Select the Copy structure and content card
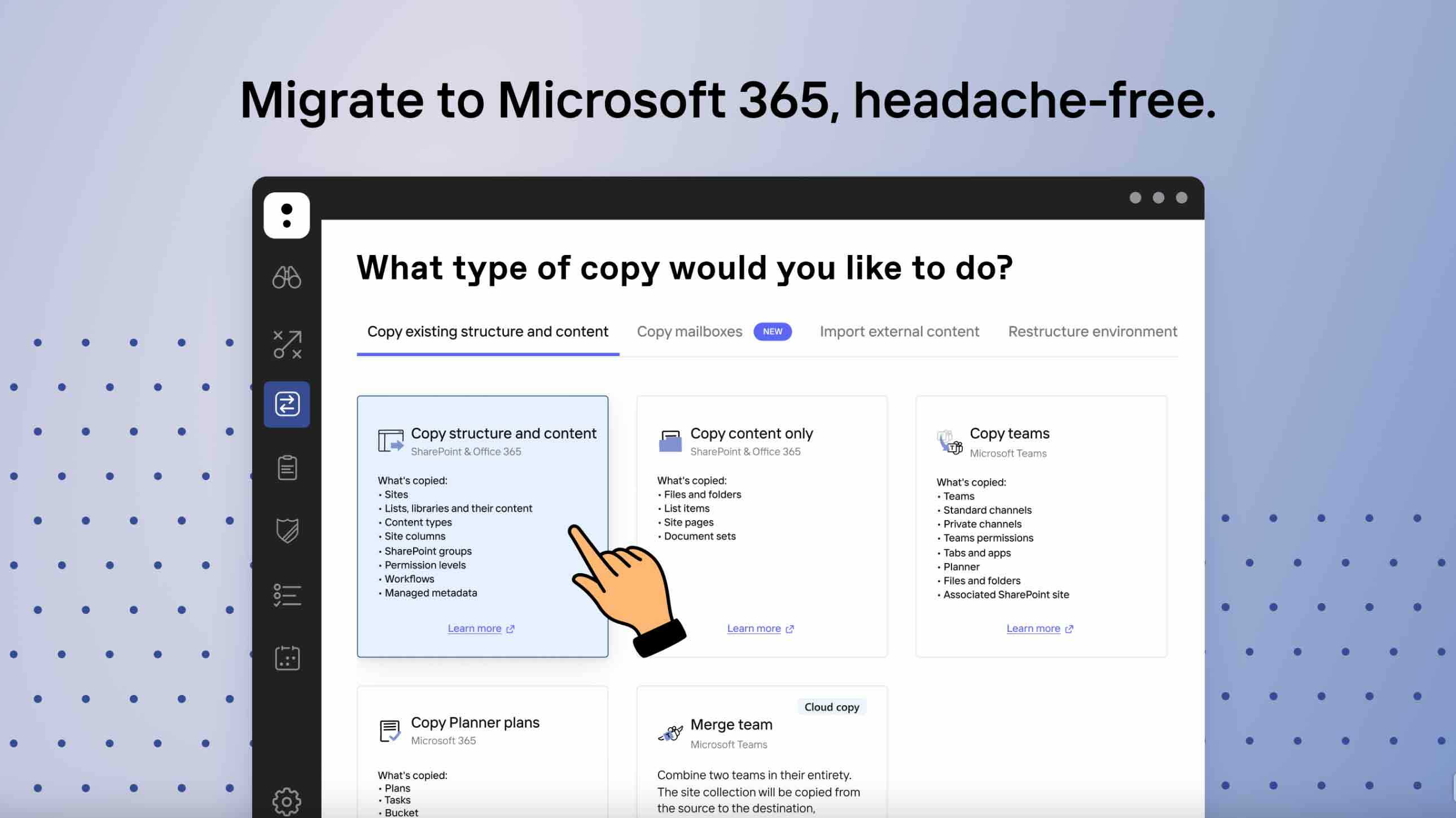This screenshot has width=1456, height=818. pos(482,525)
